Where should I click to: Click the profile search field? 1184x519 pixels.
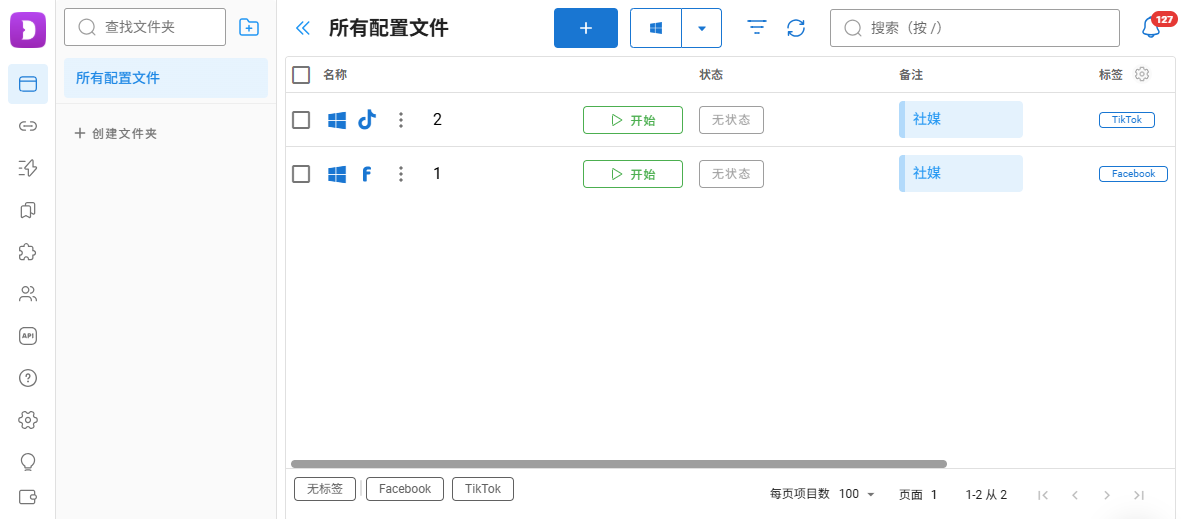point(975,28)
